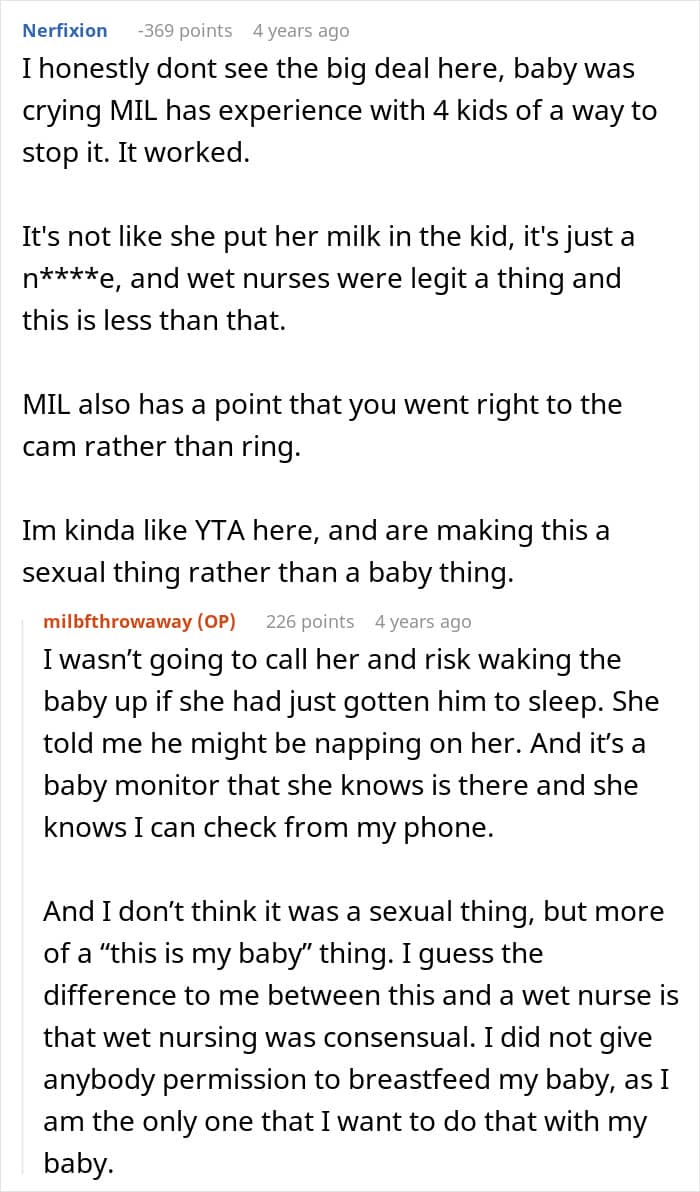
Task: Click the paragraph starting "I honestly dont see"
Action: [339, 110]
